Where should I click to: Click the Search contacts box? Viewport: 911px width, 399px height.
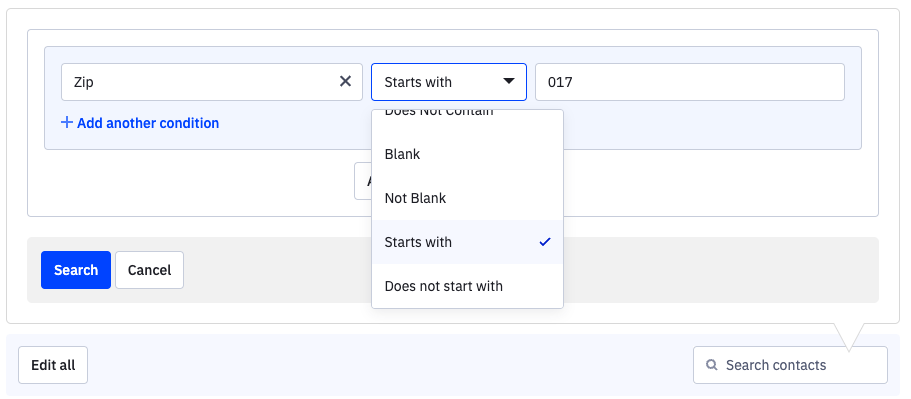[x=790, y=365]
